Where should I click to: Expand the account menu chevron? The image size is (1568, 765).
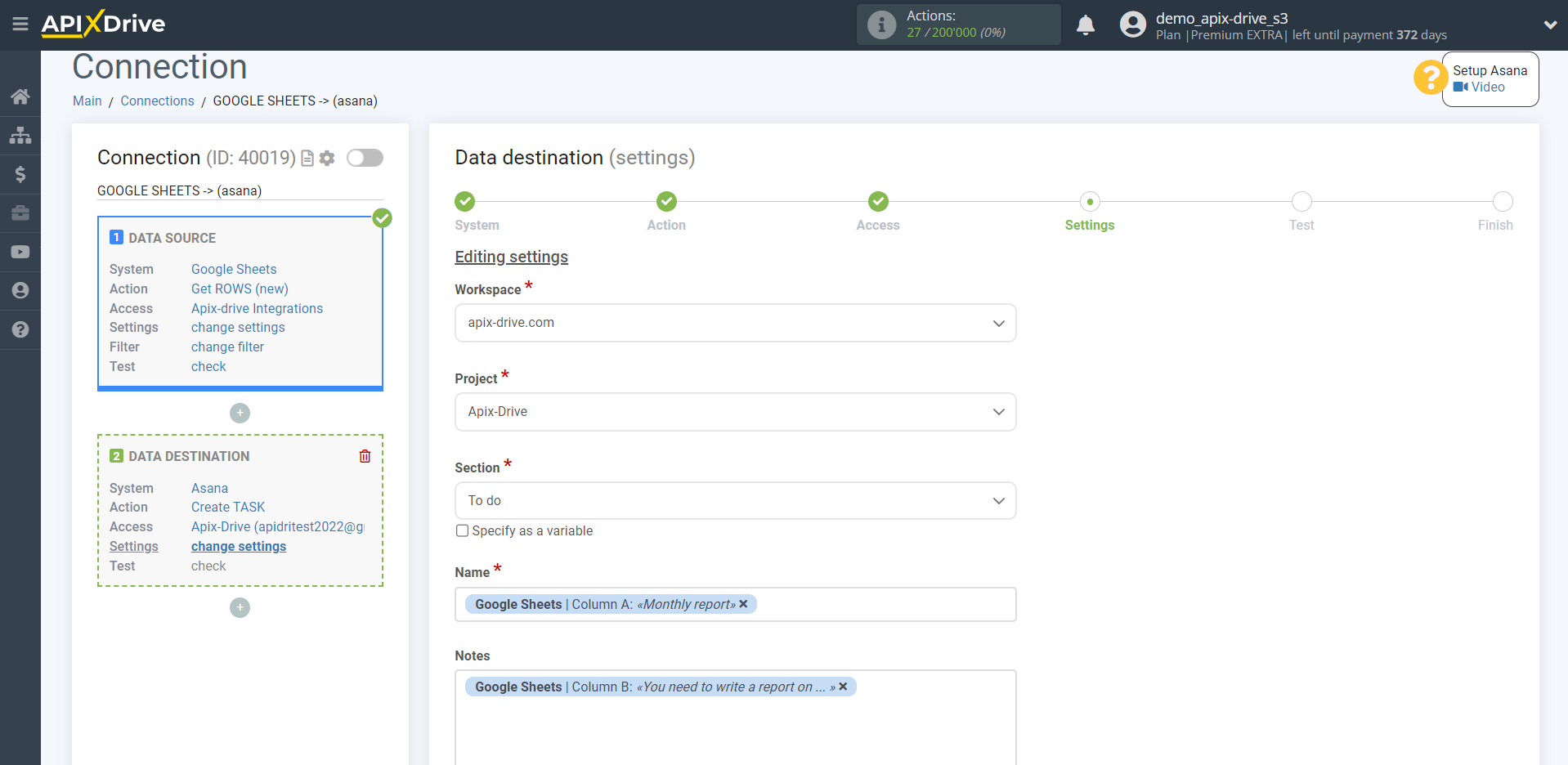(x=1550, y=25)
